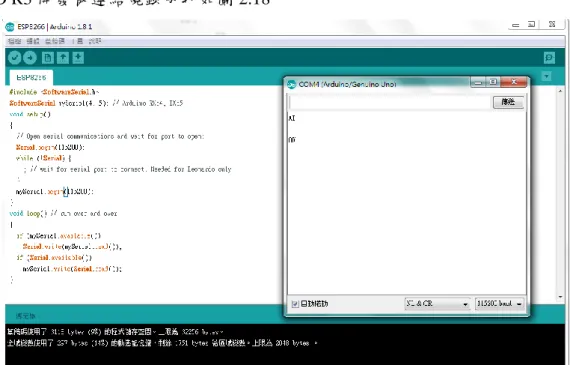Click the mySerial.begin(115200) code line
Image resolution: width=570 pixels, height=365 pixels.
(x=55, y=191)
